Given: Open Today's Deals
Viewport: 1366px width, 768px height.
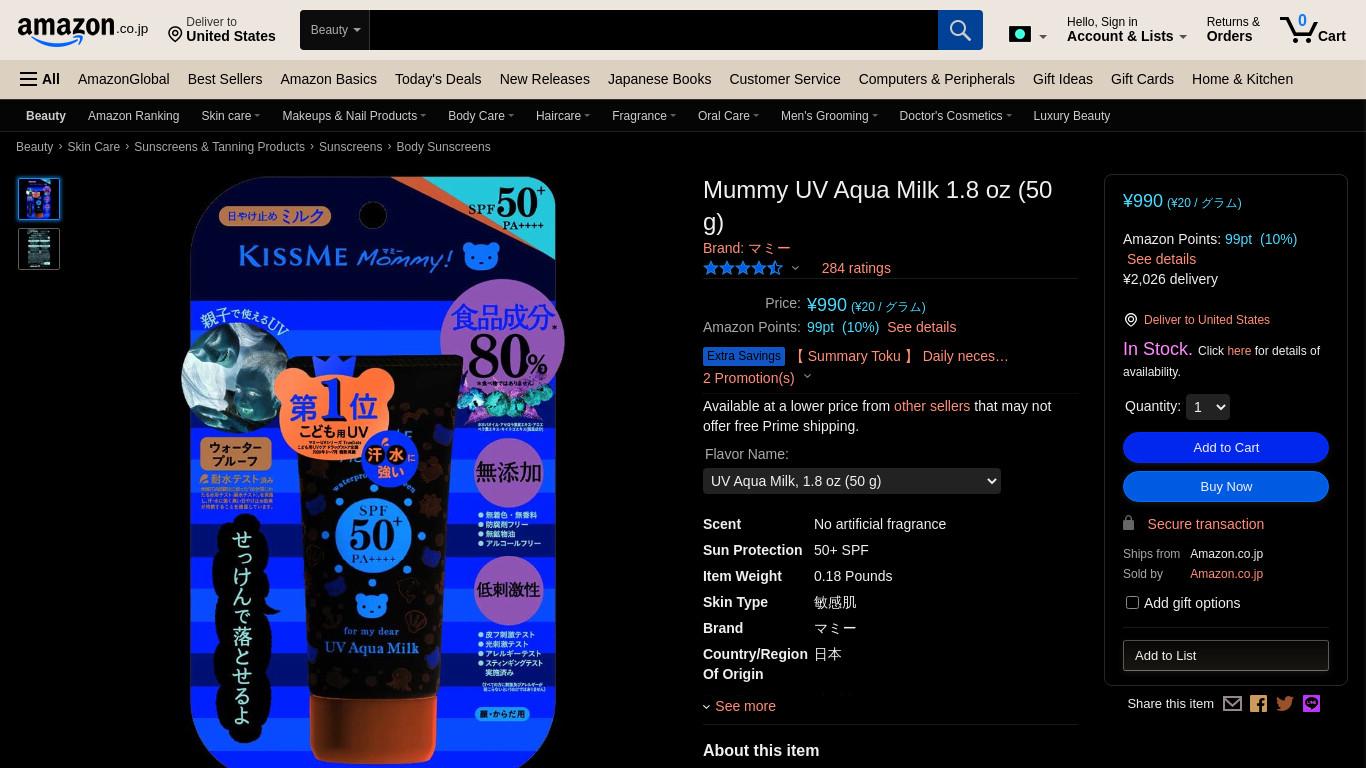Looking at the screenshot, I should [438, 79].
